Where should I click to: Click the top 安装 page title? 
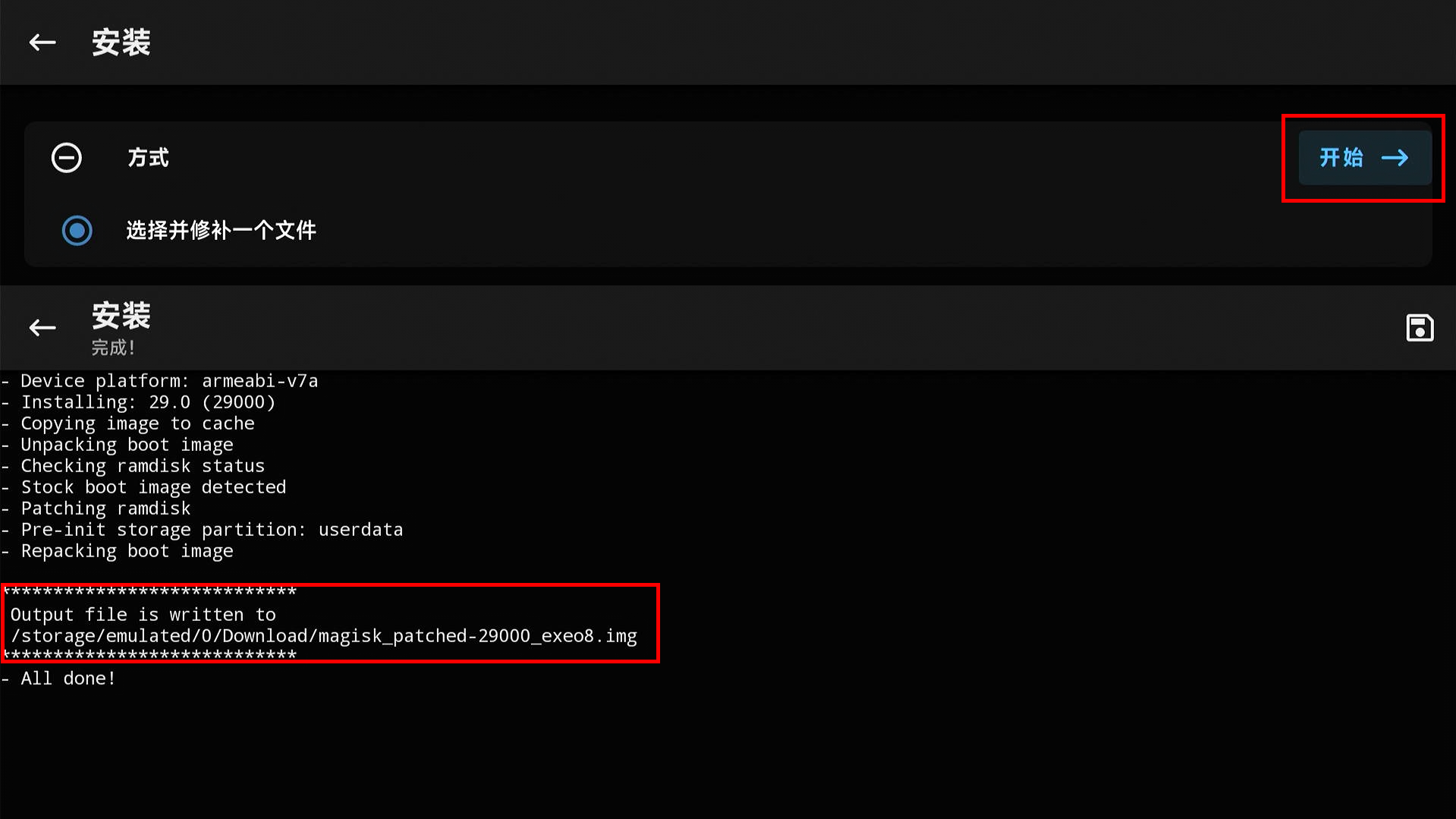click(x=121, y=43)
